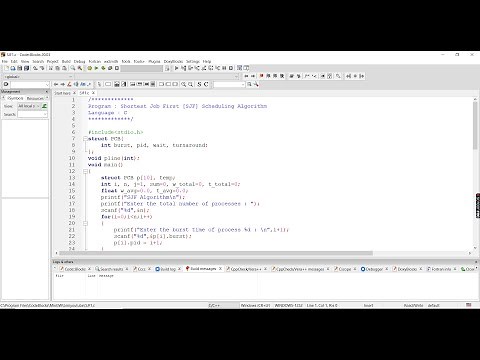Image resolution: width=480 pixels, height=360 pixels.
Task: Click WINDOWS-1252 encoding in status bar
Action: click(289, 305)
